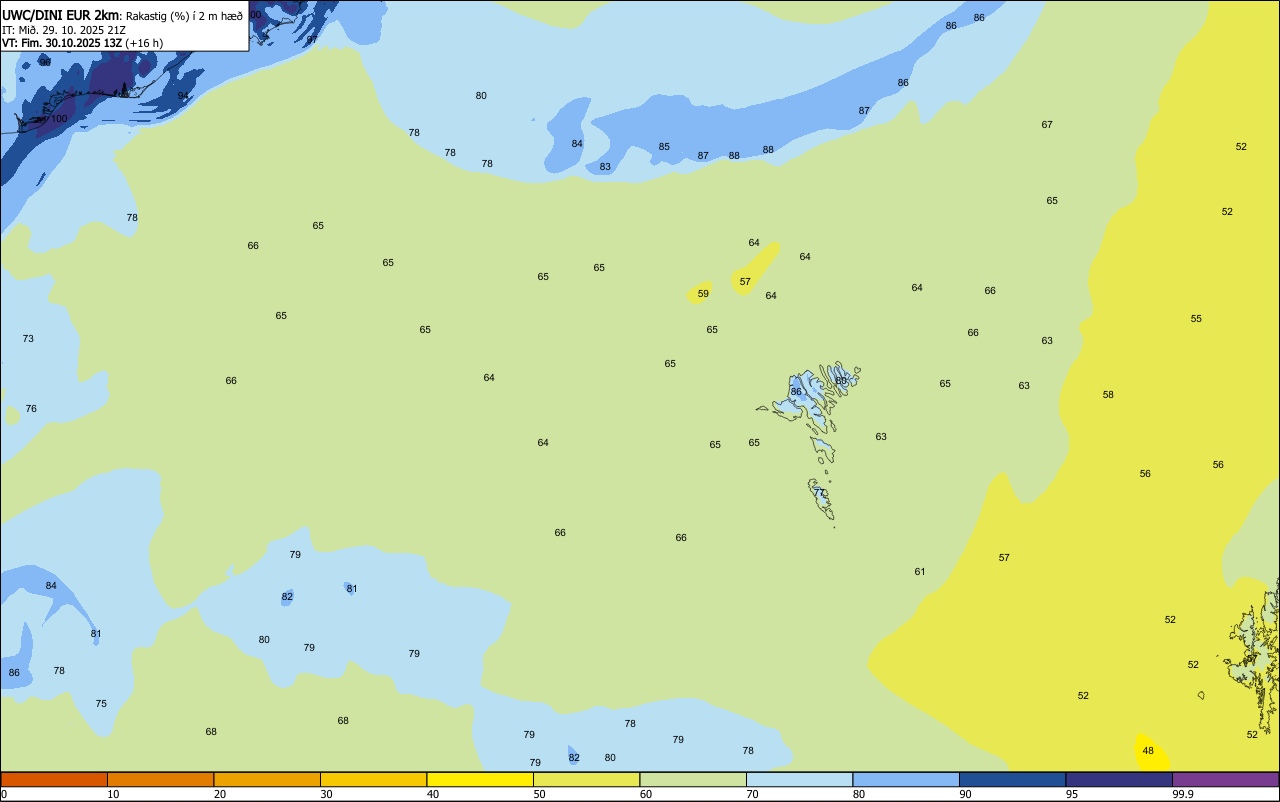This screenshot has height=802, width=1280.
Task: Click the legend tick label "99.9"
Action: click(1183, 794)
